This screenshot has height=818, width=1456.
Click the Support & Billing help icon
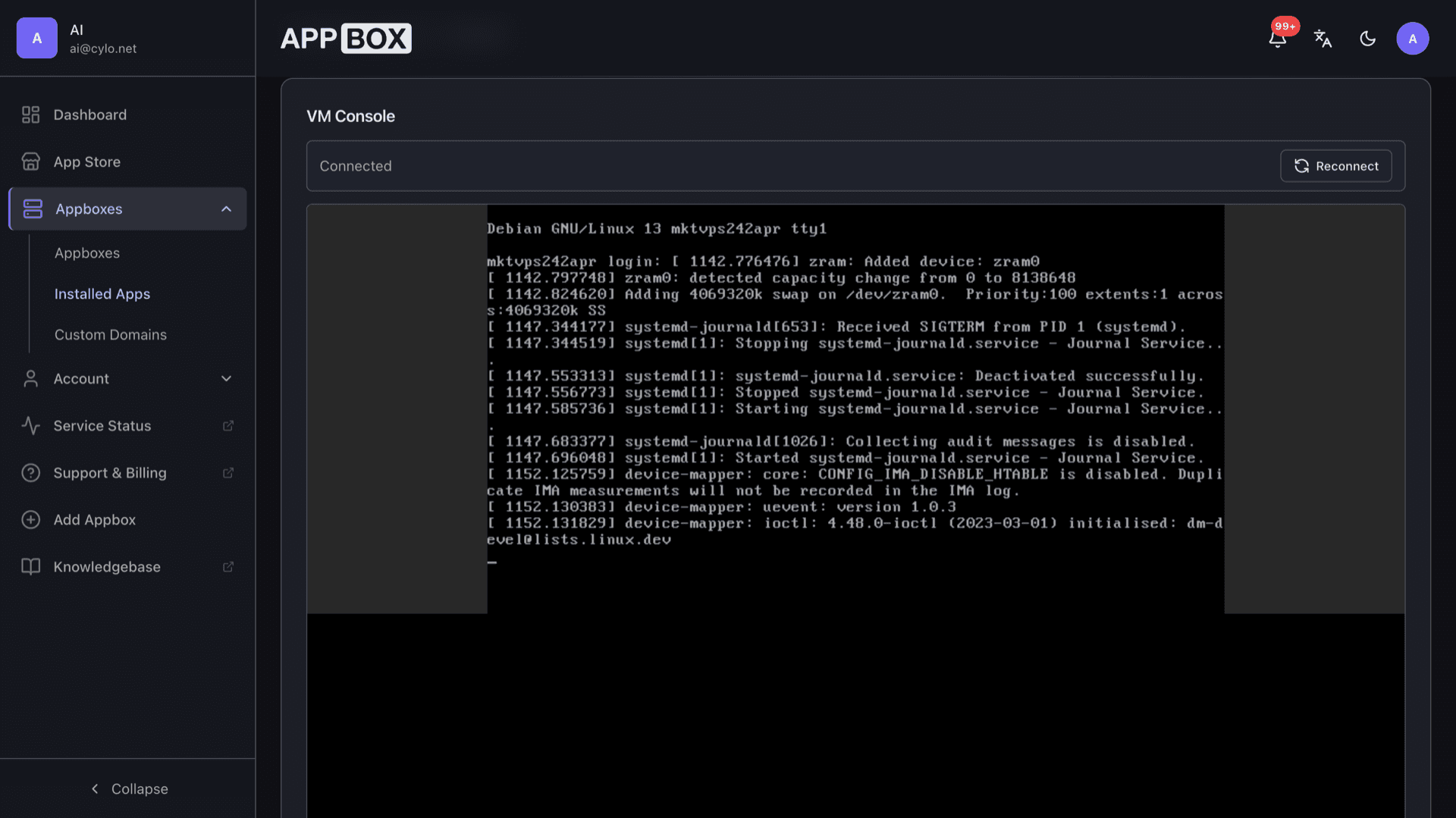30,472
